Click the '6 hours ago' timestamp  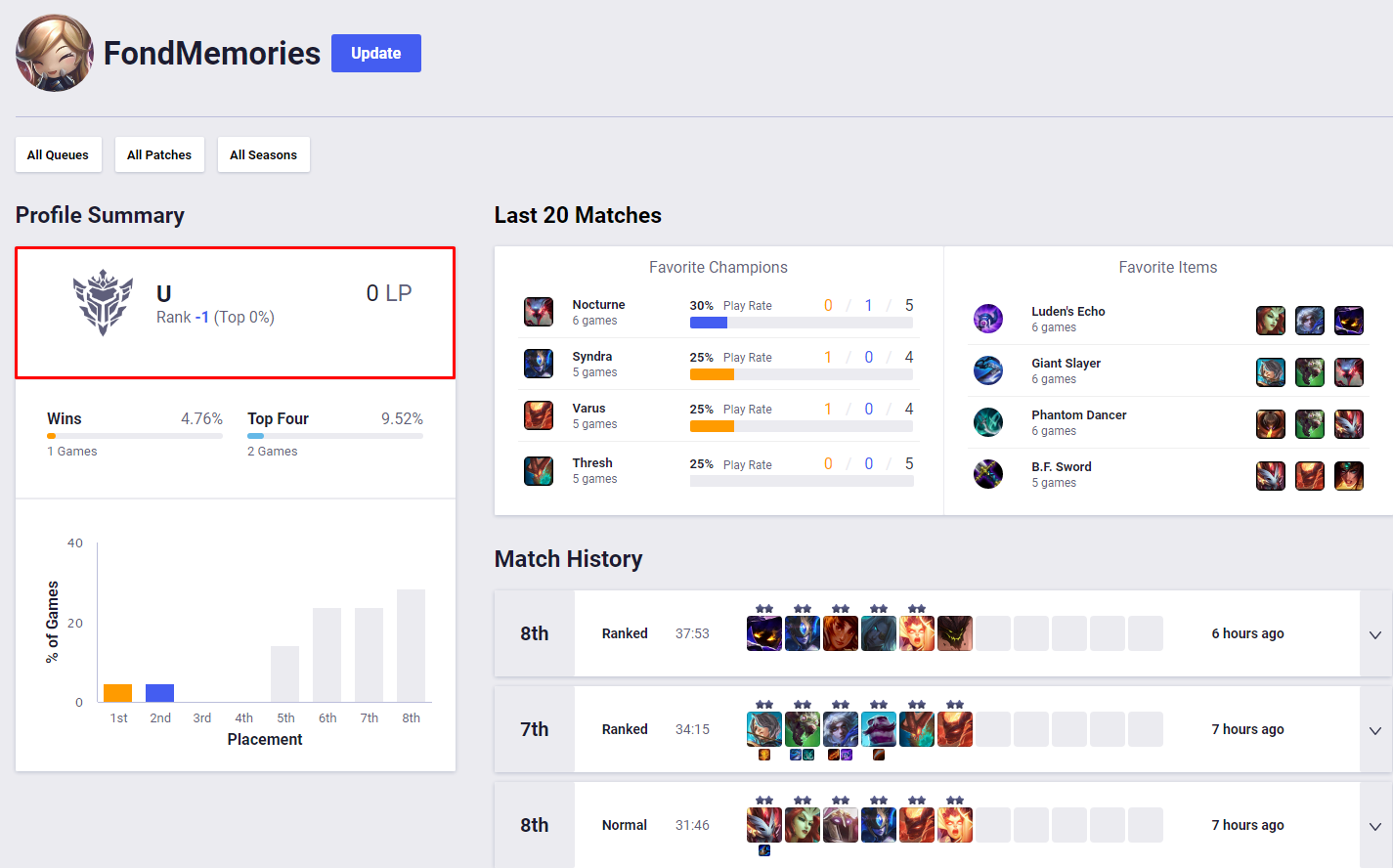click(x=1247, y=633)
